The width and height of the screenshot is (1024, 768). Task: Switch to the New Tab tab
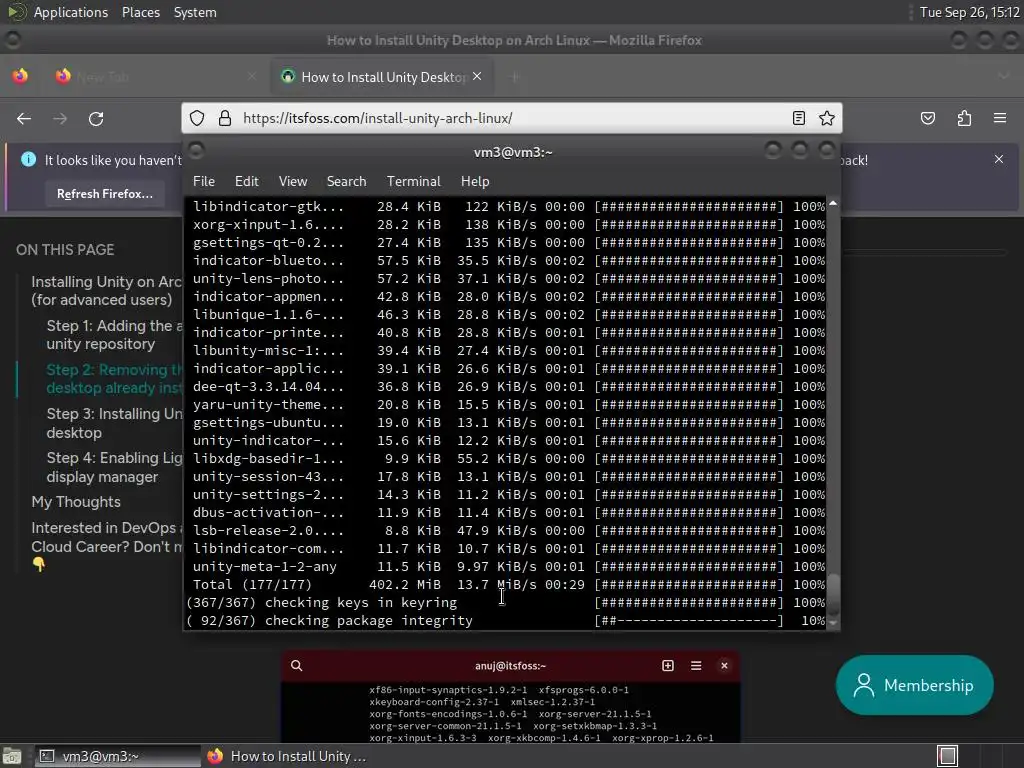[x=155, y=76]
